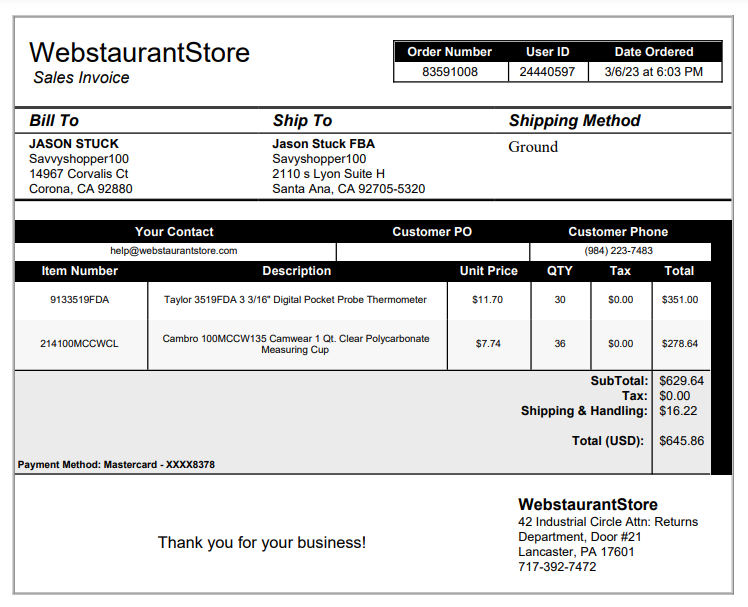Select phone number 717-392-7472

pos(557,567)
